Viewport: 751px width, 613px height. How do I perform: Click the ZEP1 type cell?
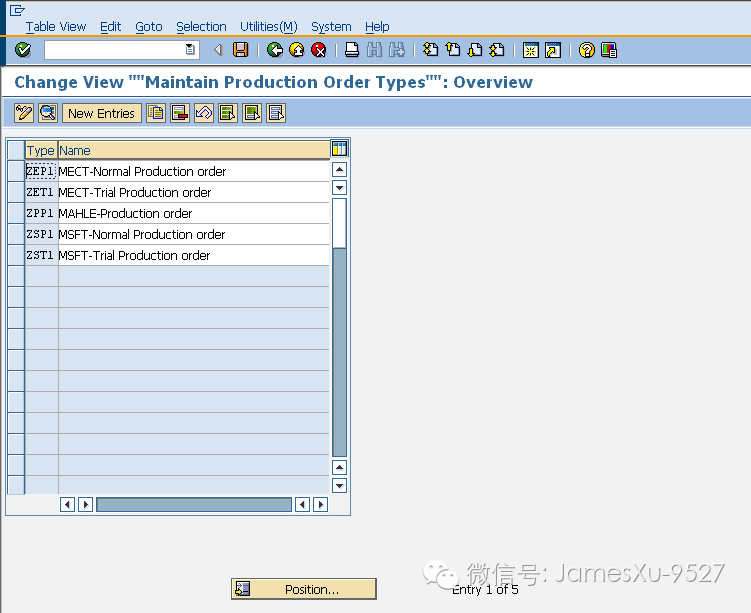pos(41,171)
